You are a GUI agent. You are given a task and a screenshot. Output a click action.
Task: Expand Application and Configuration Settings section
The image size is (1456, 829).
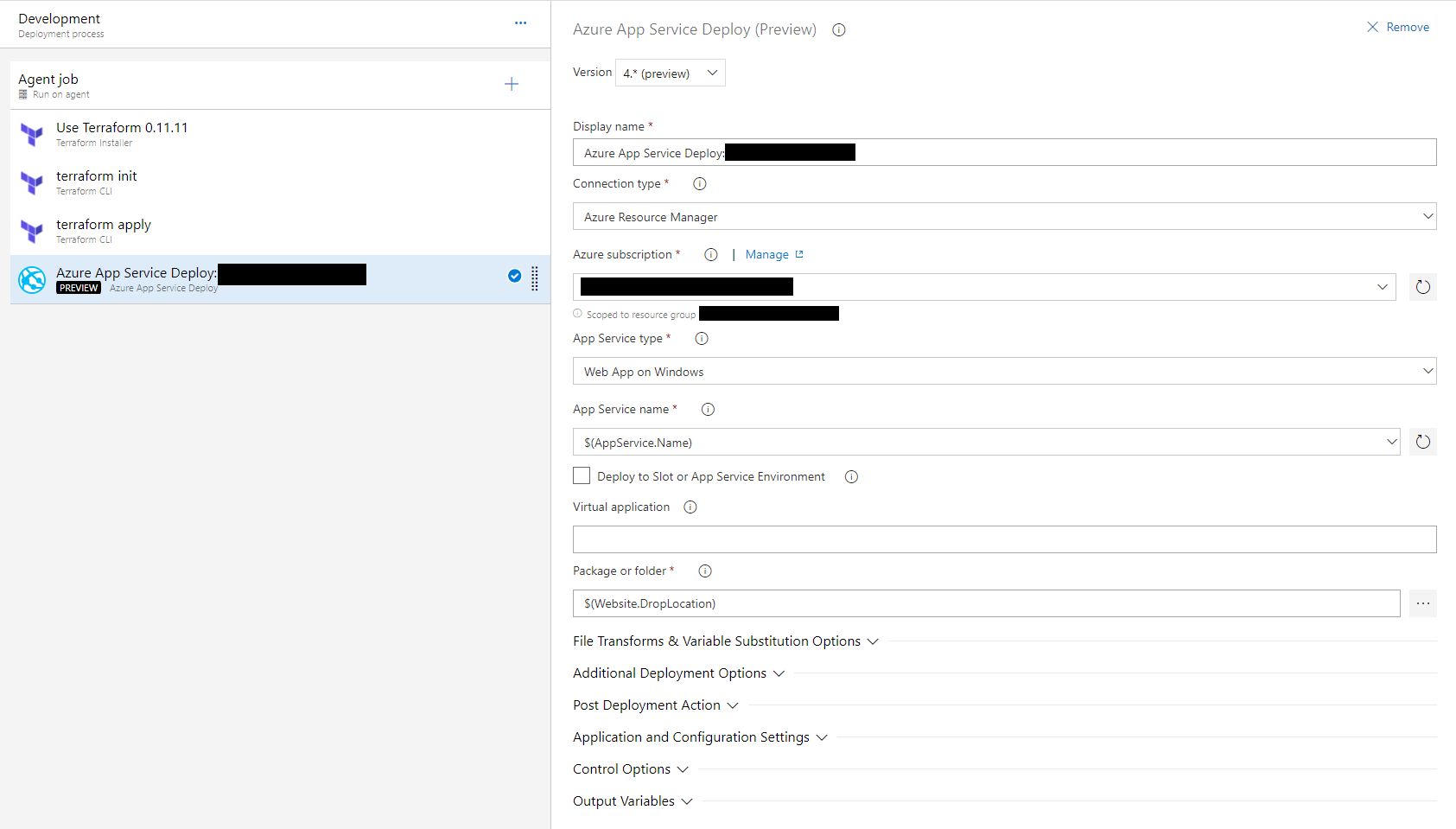[701, 737]
